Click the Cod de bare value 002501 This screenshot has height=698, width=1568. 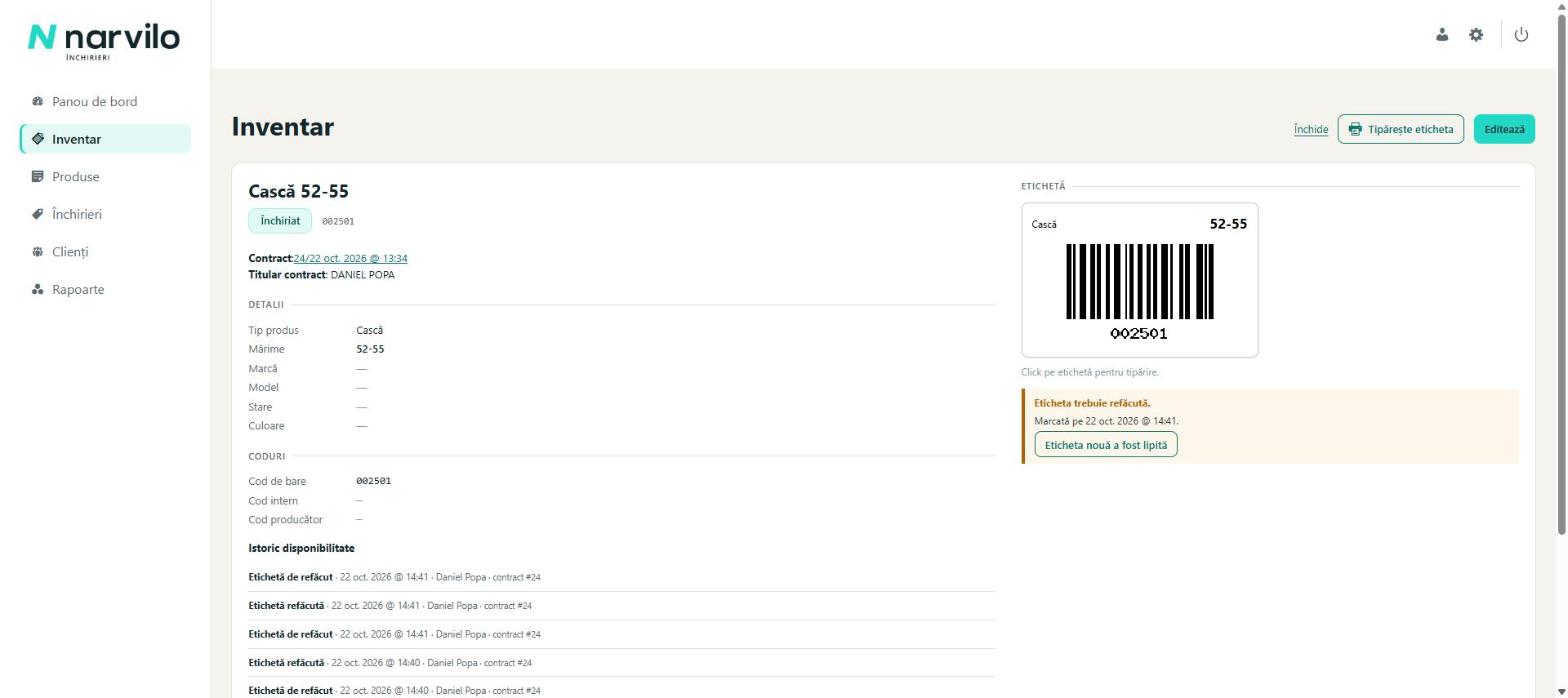click(373, 481)
